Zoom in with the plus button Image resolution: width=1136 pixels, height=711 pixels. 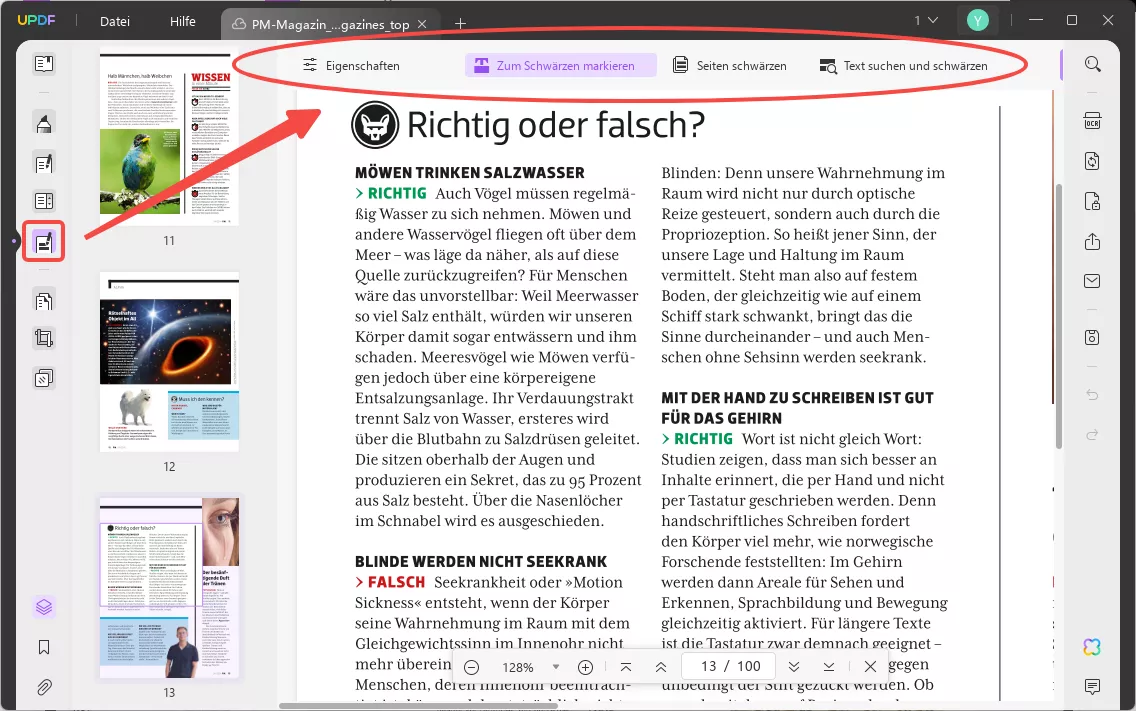585,667
